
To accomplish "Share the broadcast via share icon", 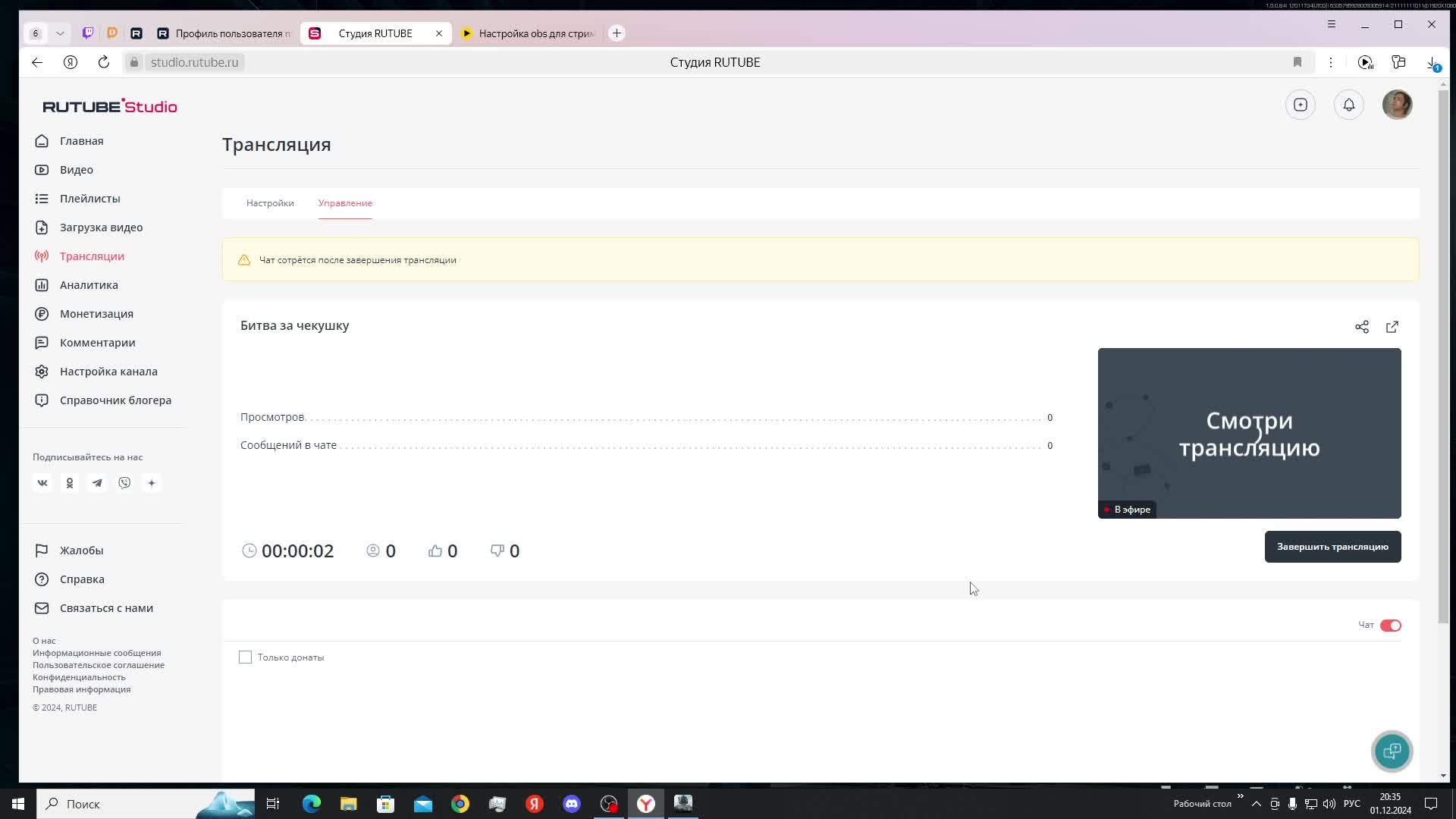I will pyautogui.click(x=1362, y=327).
